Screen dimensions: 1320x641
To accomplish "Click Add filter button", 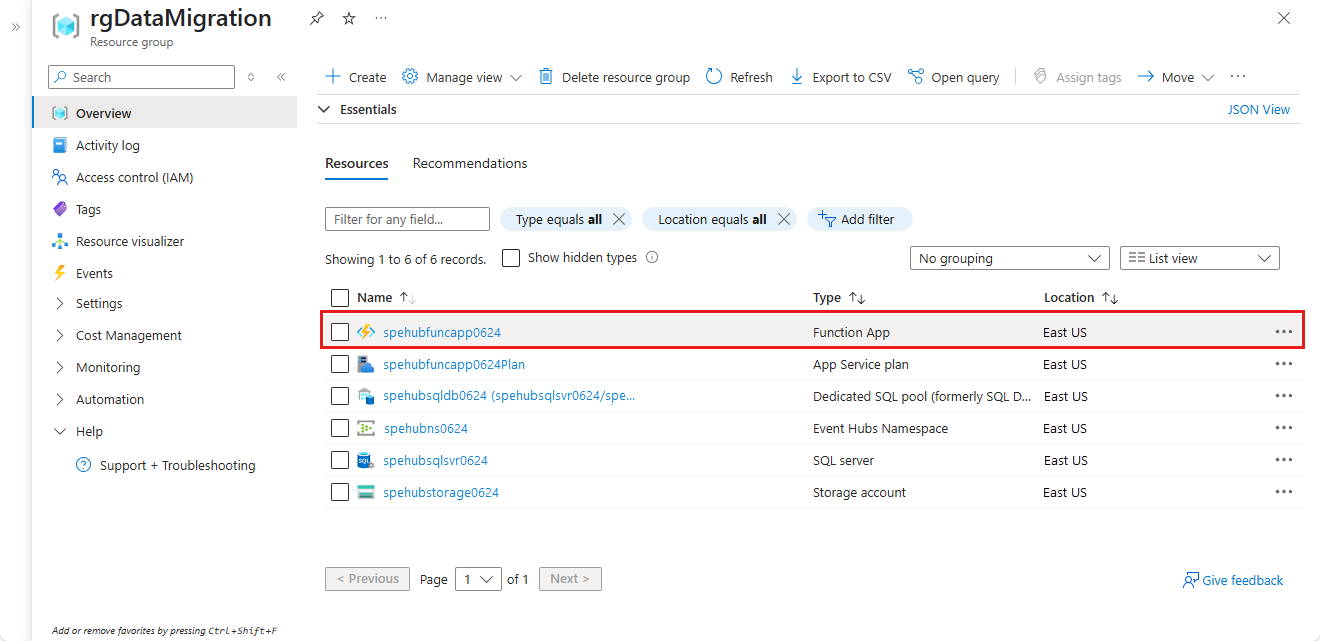I will coord(860,219).
